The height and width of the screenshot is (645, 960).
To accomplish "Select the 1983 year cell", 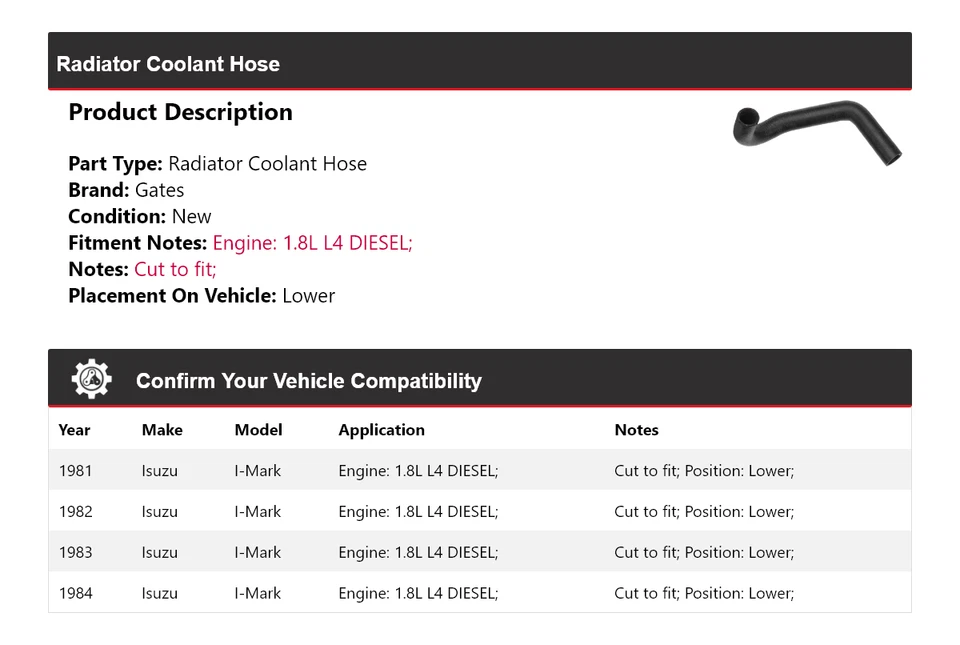I will click(75, 553).
